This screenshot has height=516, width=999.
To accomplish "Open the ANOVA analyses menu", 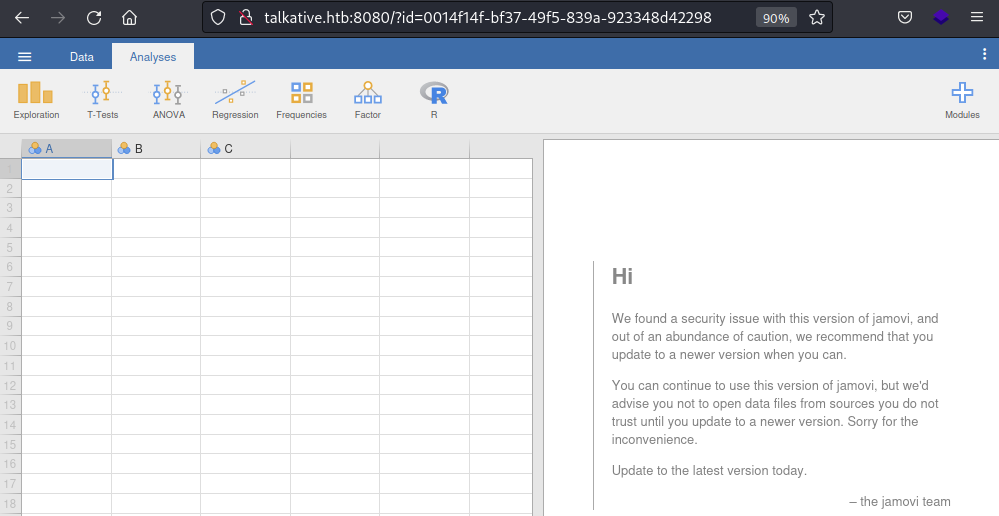I will point(169,100).
